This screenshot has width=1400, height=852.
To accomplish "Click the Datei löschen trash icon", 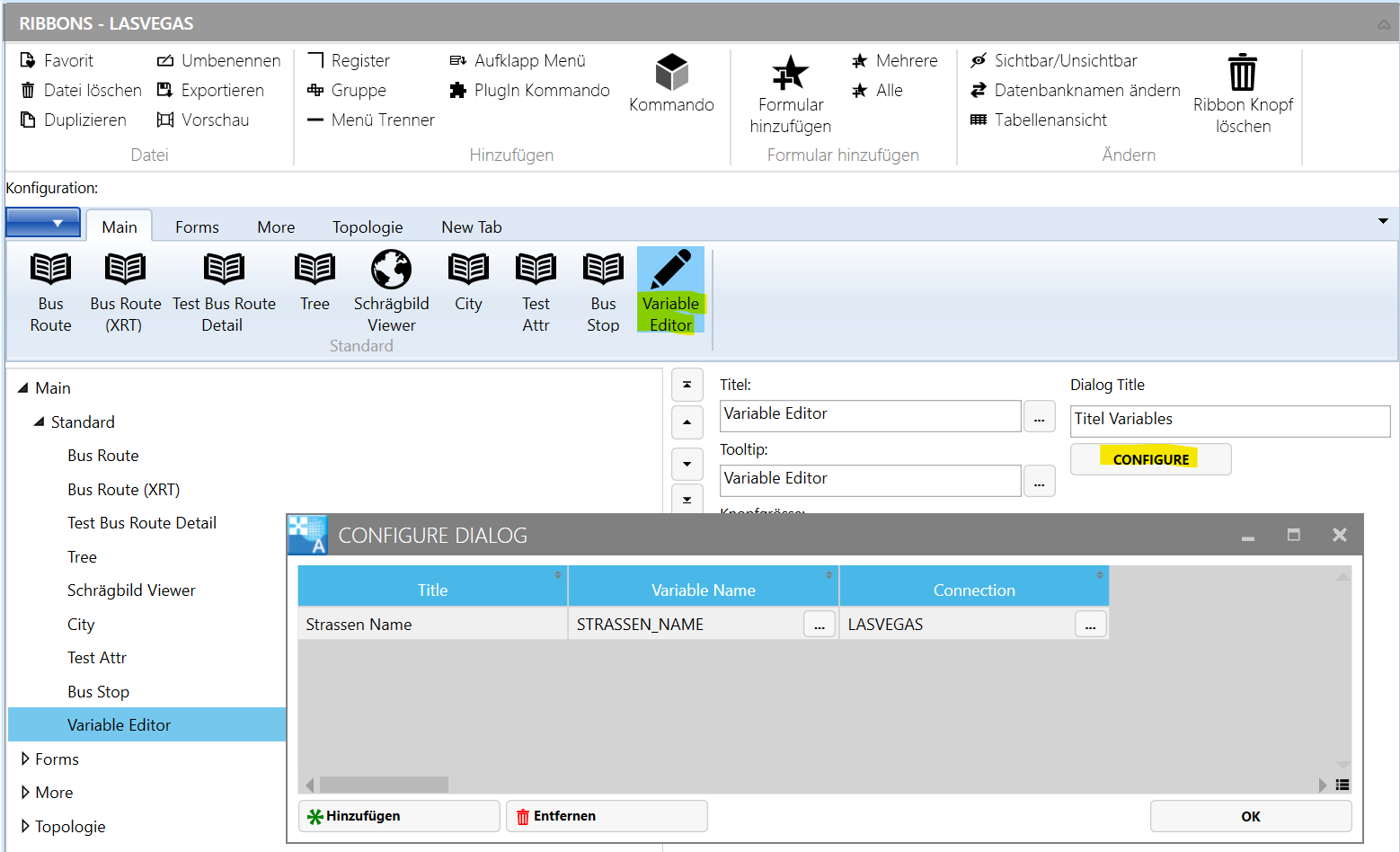I will click(x=28, y=91).
